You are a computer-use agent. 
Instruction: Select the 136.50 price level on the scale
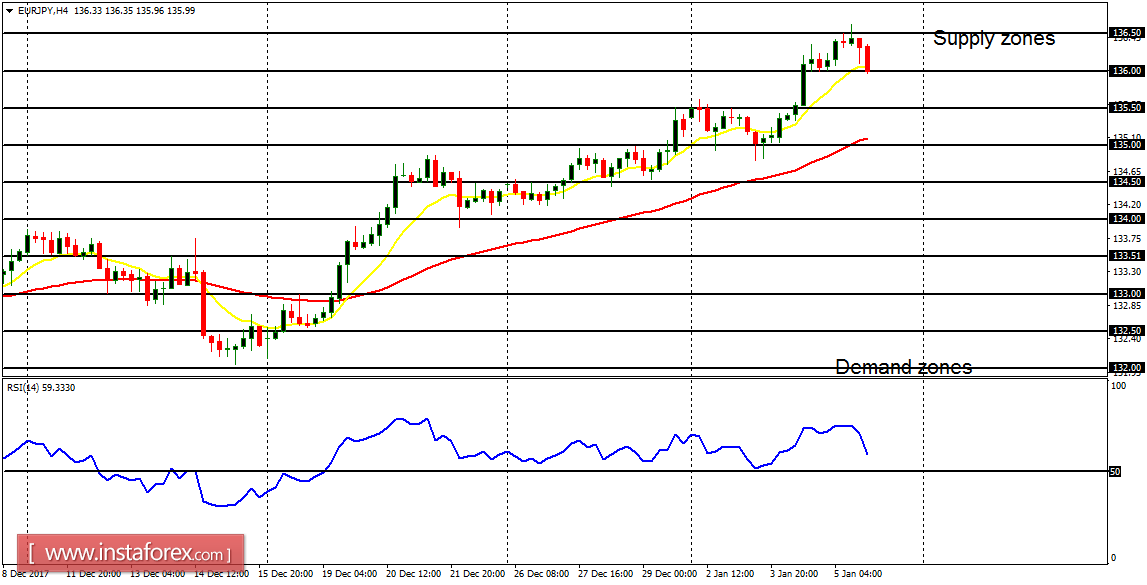1128,33
